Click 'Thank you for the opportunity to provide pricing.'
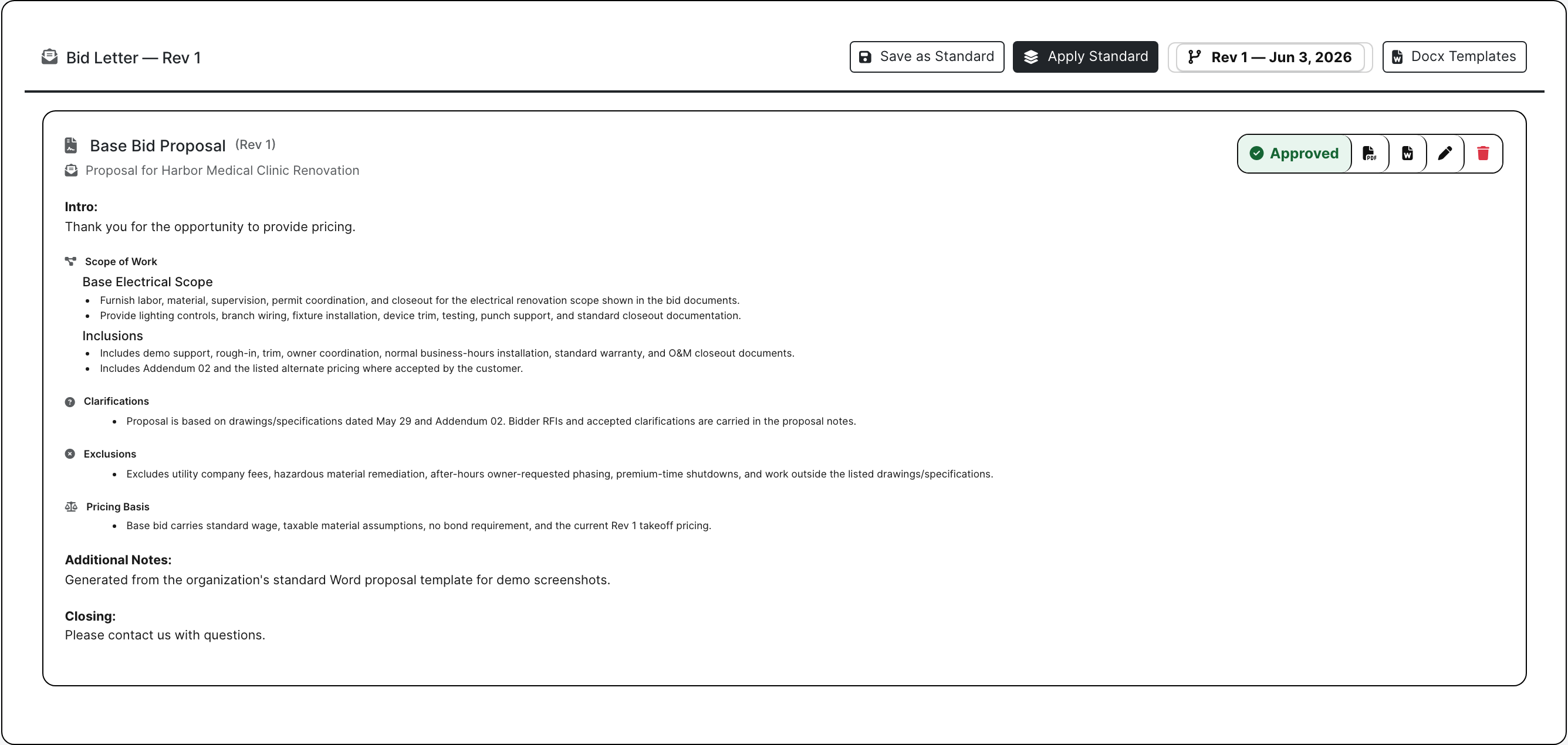This screenshot has height=745, width=1568. tap(210, 226)
